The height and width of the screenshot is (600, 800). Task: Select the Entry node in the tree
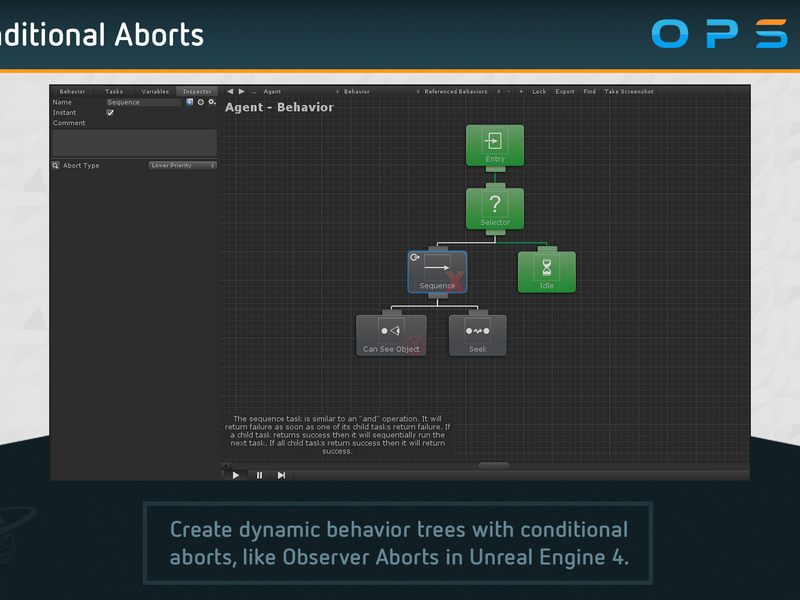coord(494,145)
